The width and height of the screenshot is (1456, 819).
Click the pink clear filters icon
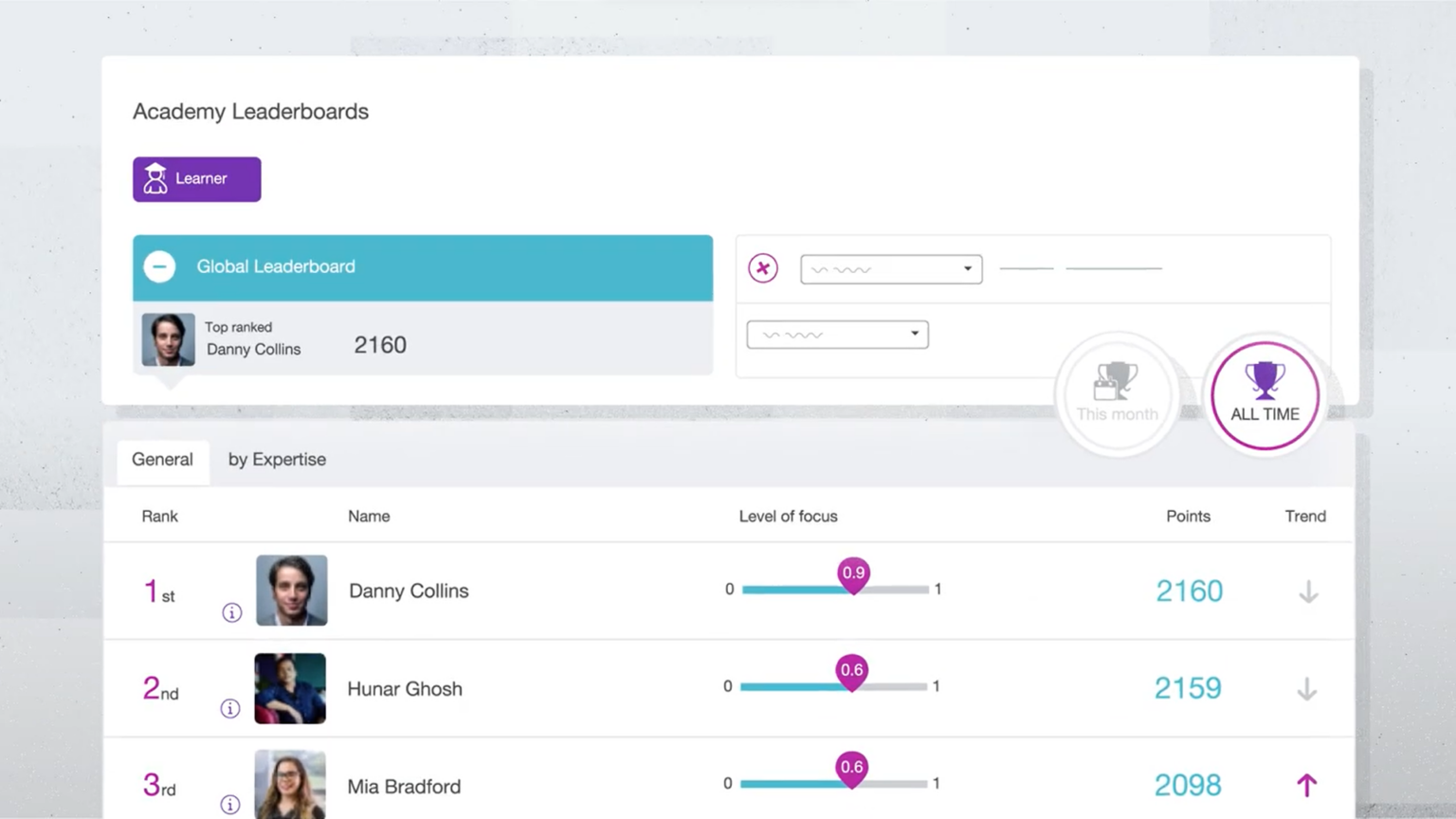tap(763, 268)
